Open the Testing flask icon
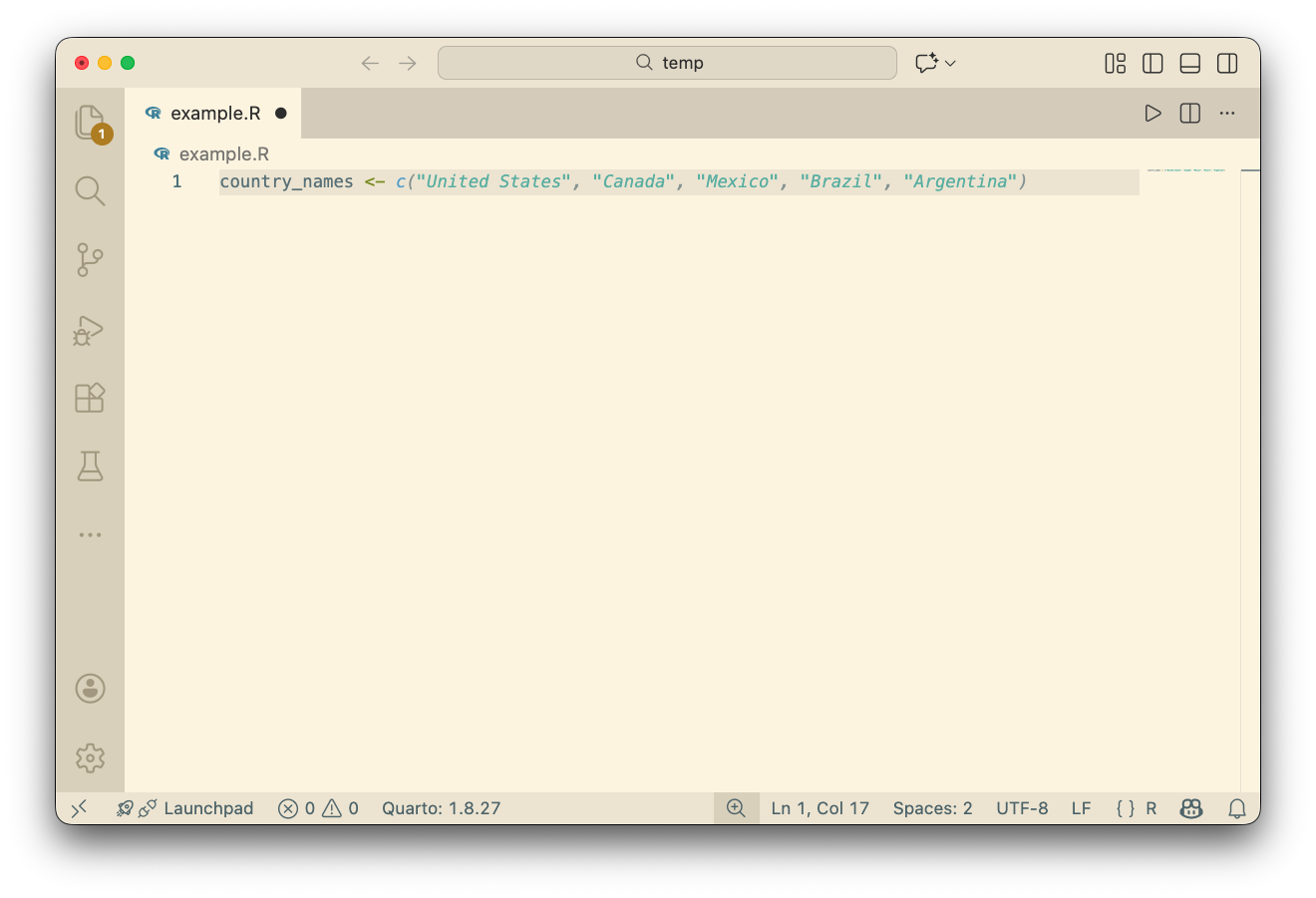Screen dimensions: 1316x898 [90, 465]
